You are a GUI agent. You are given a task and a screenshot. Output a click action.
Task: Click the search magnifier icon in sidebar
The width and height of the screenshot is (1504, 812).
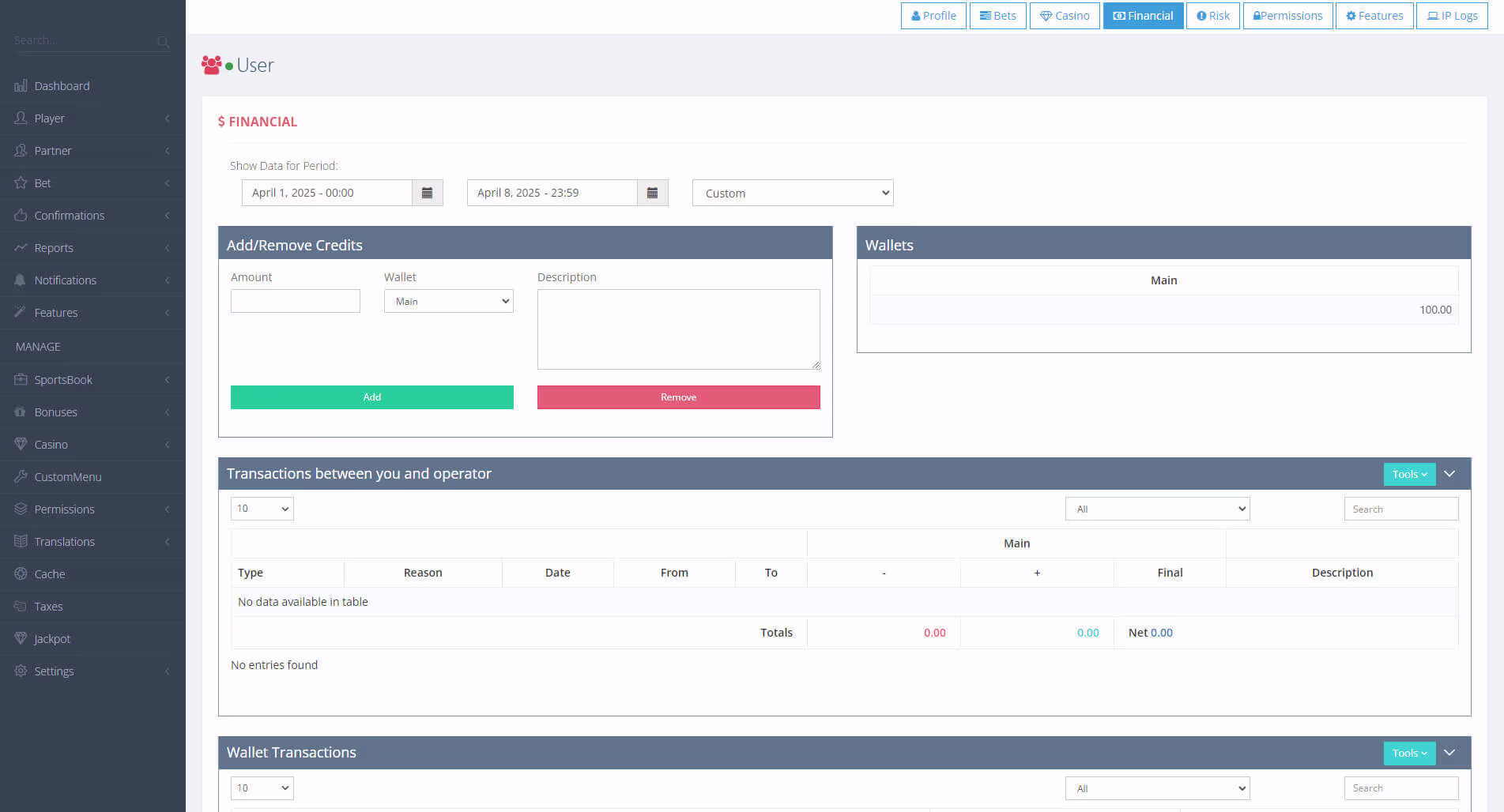click(x=163, y=41)
